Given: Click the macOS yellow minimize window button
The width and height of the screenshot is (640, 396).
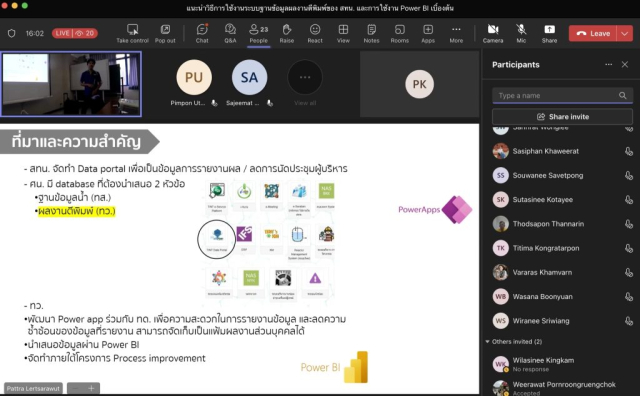Looking at the screenshot, I should pyautogui.click(x=14, y=6).
